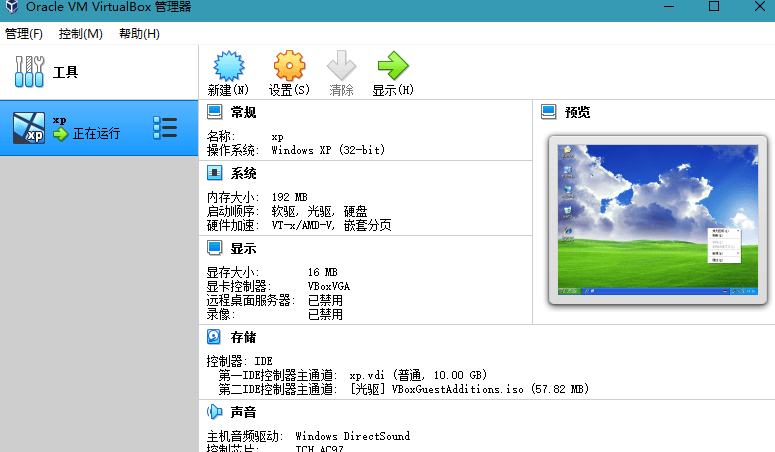Click boot order value 软驱, 光驱, 硬盘
Image resolution: width=775 pixels, height=452 pixels.
coord(320,211)
